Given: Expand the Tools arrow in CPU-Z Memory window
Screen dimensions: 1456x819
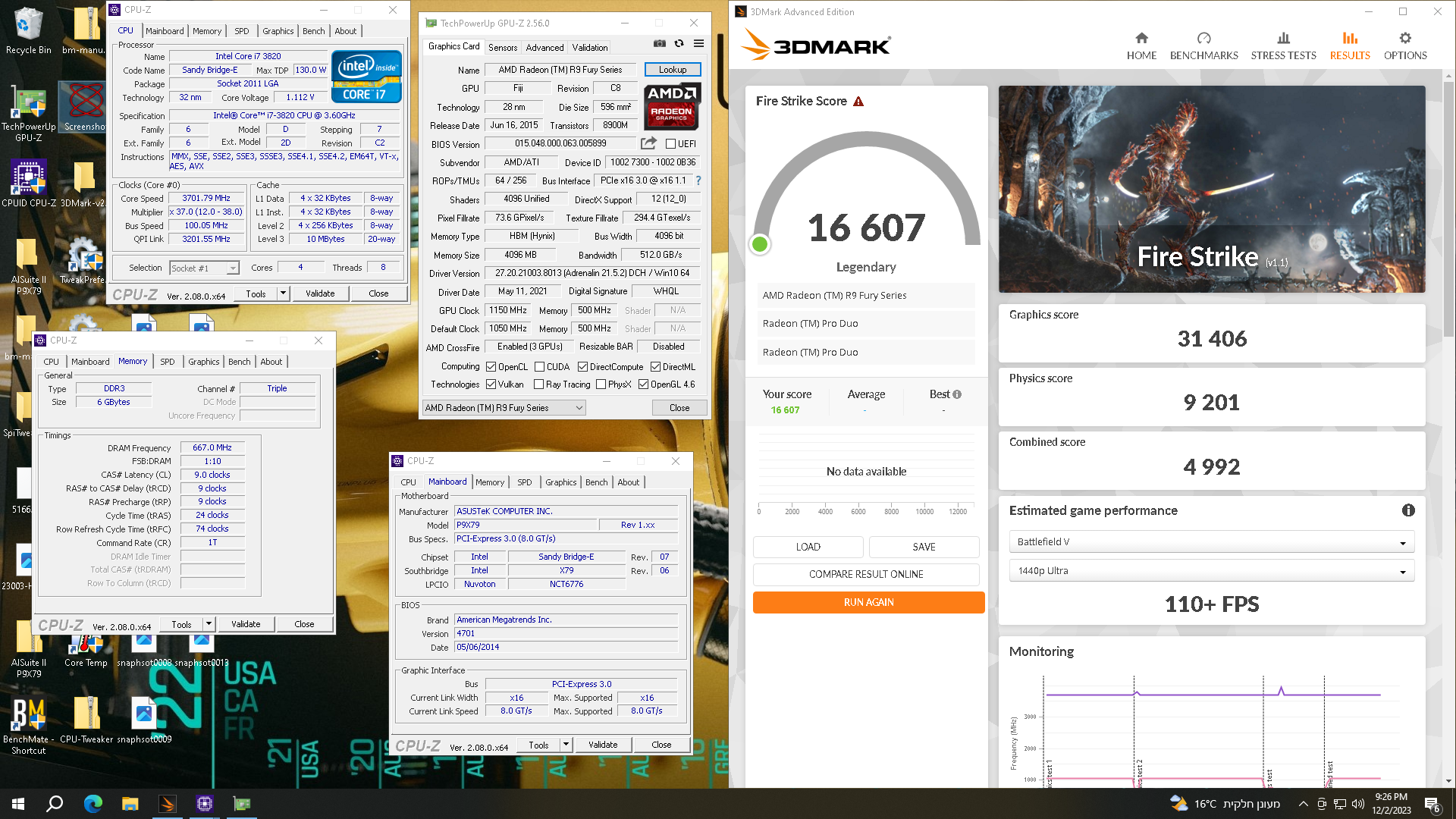Looking at the screenshot, I should [209, 624].
